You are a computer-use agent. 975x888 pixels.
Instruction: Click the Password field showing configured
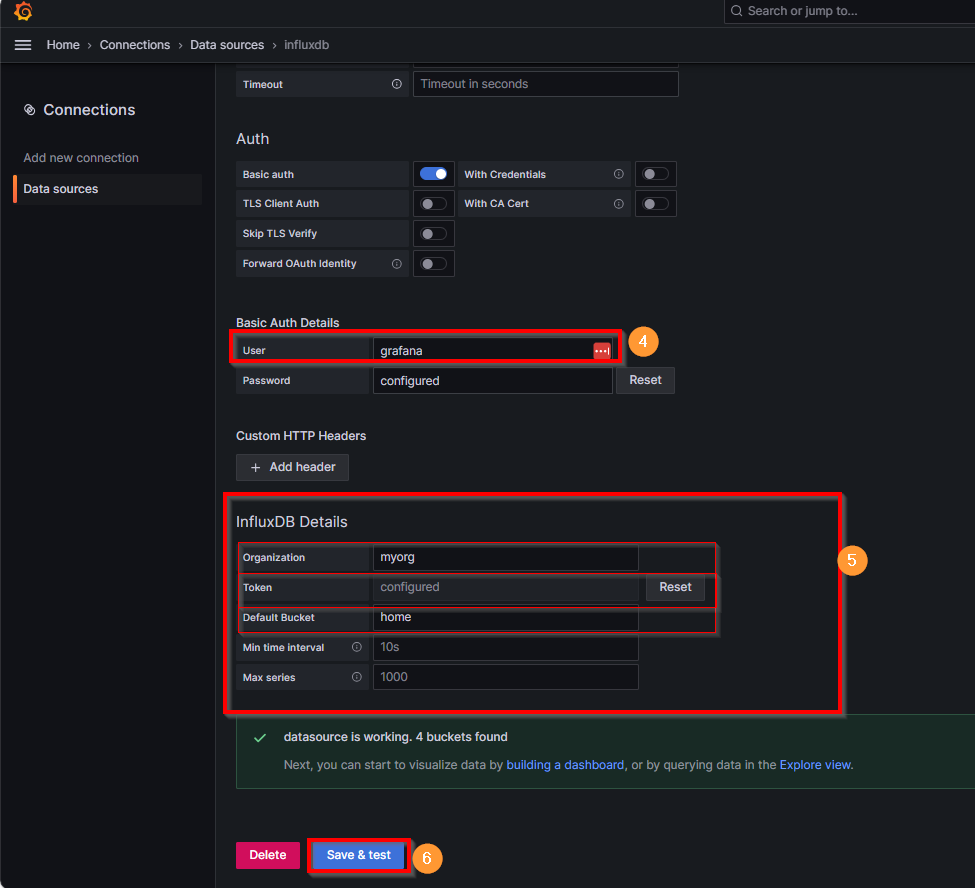(x=492, y=381)
